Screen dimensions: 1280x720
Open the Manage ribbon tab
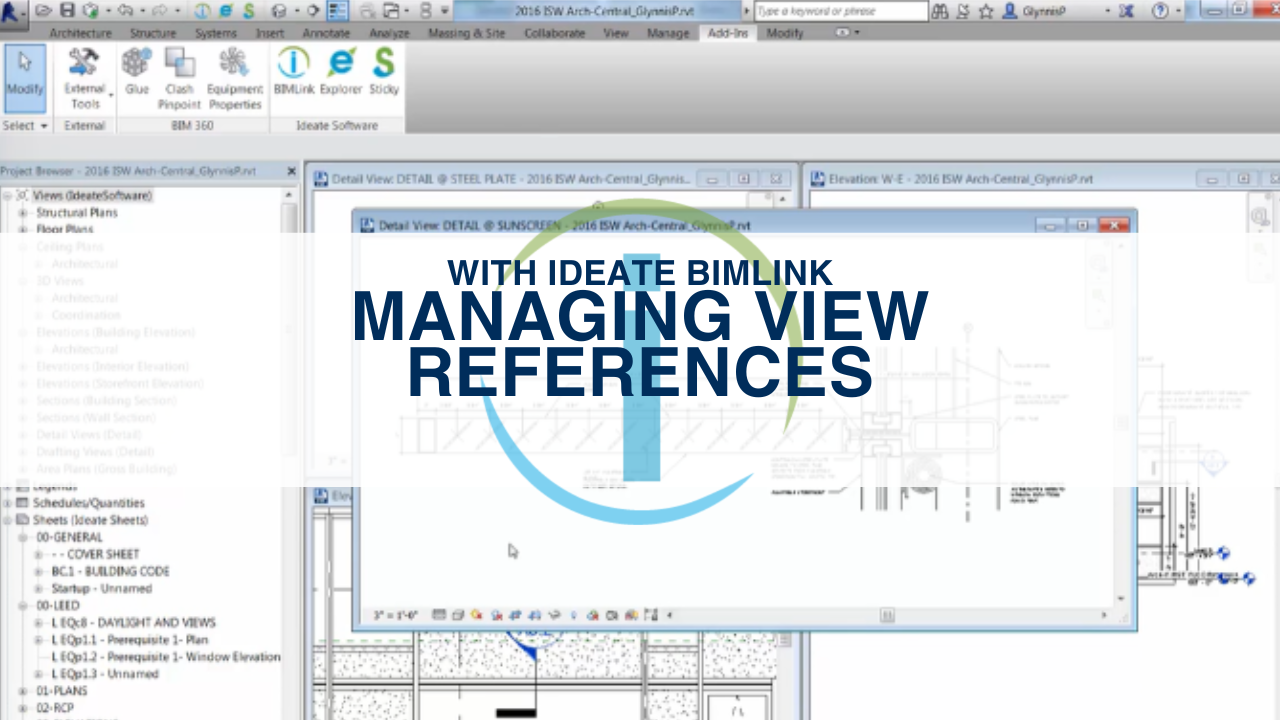tap(668, 33)
